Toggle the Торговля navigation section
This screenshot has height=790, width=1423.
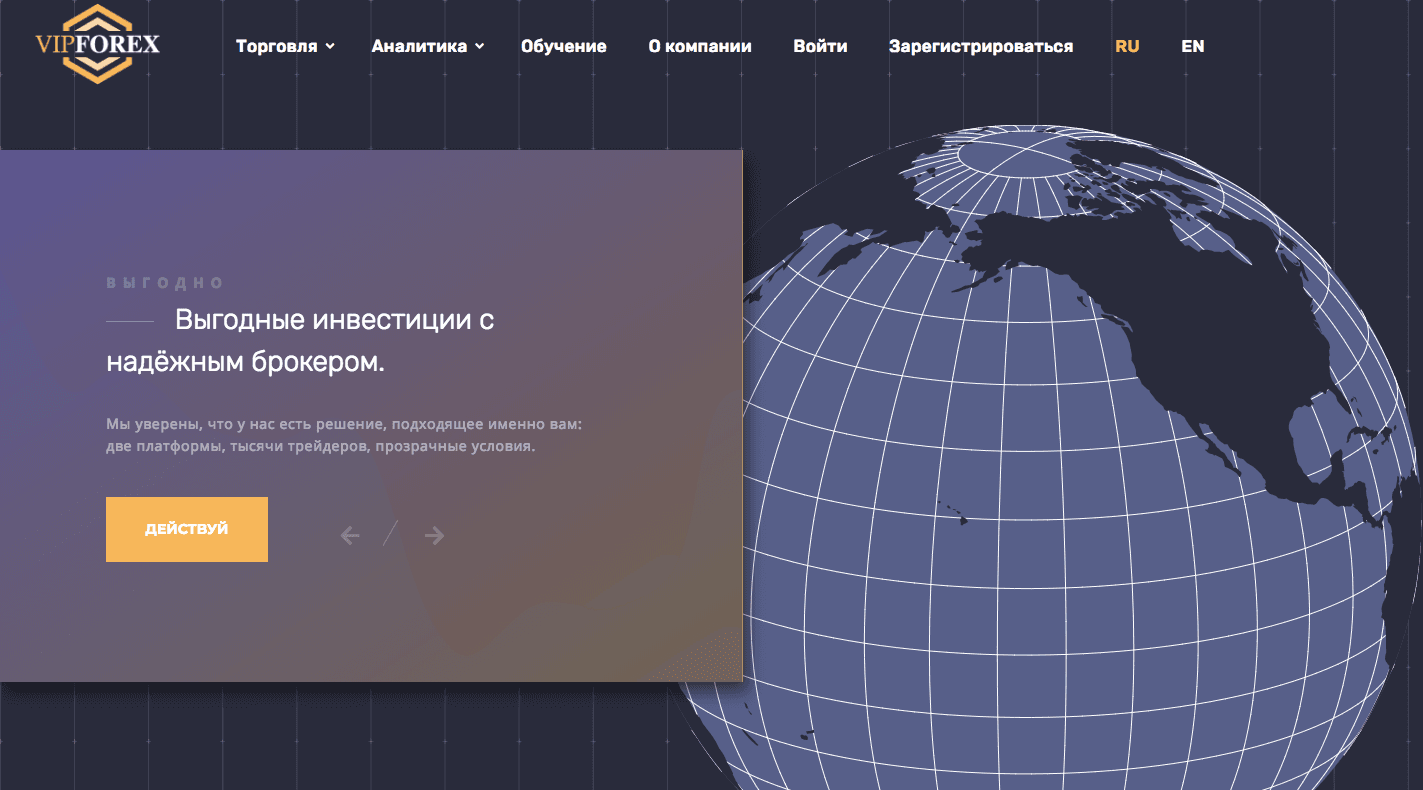(276, 46)
